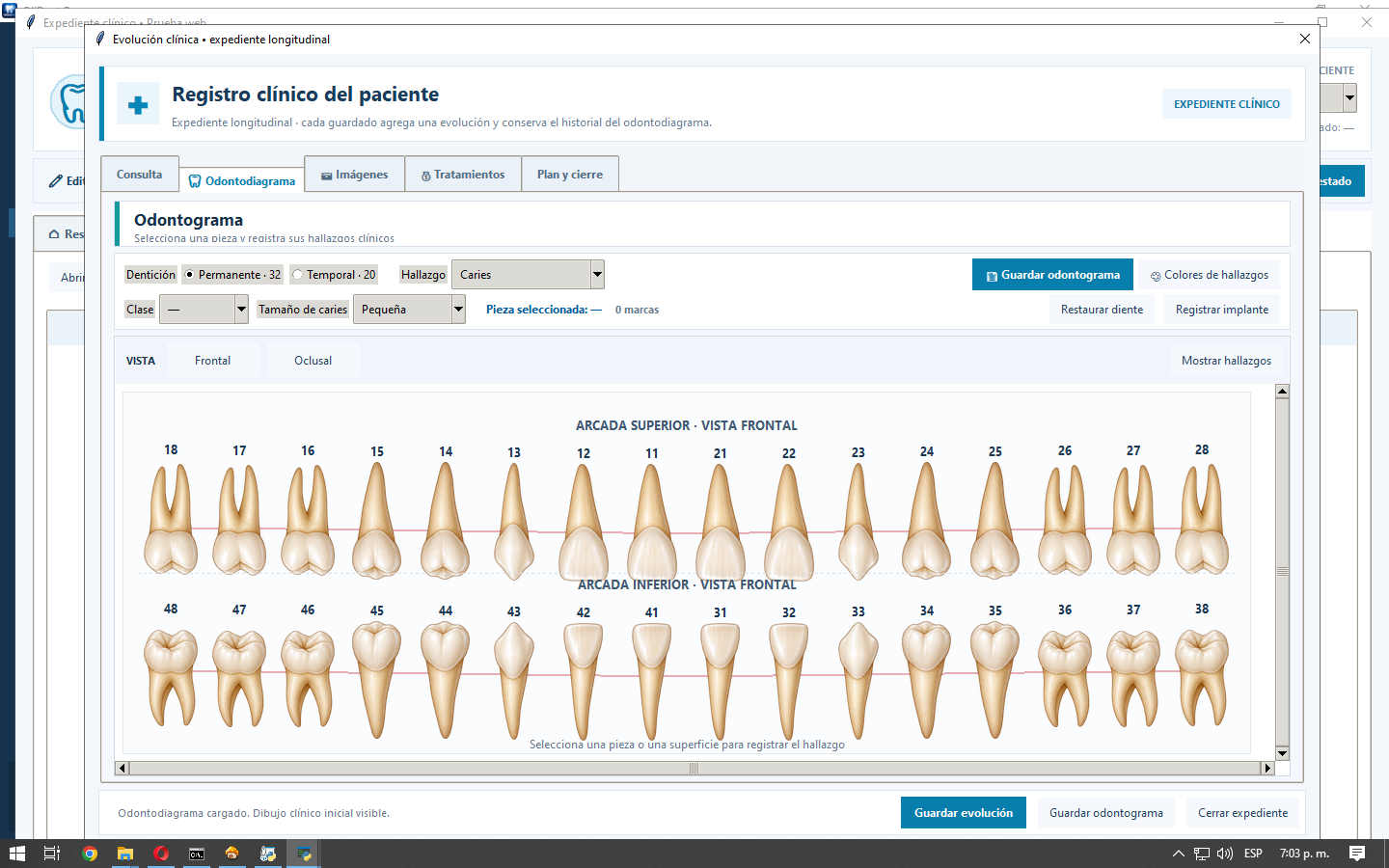Open the Odontodiagrama tab
Viewport: 1389px width, 868px height.
pos(242,180)
